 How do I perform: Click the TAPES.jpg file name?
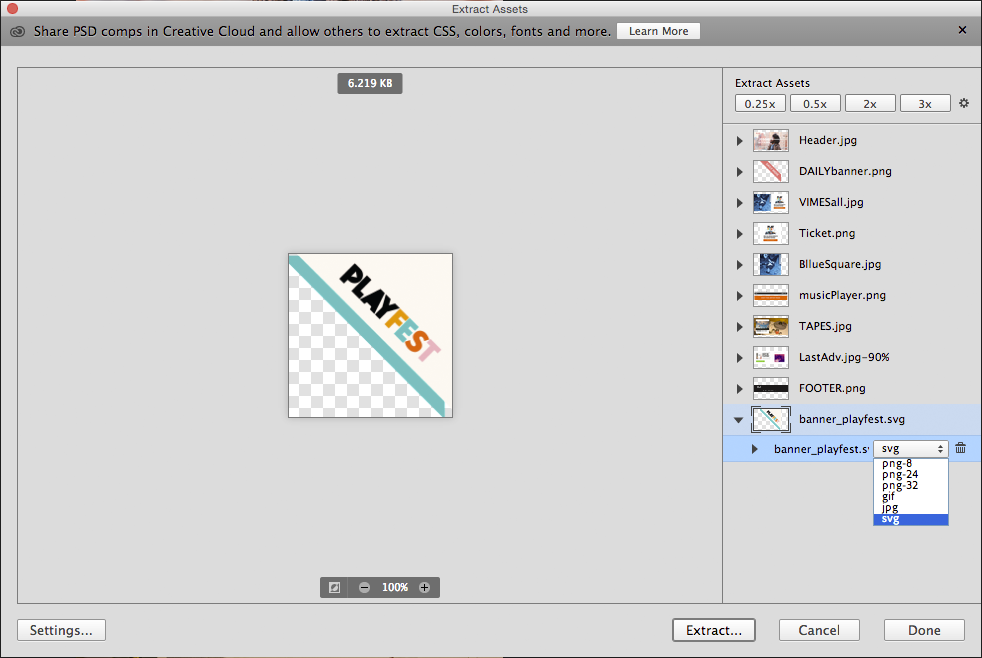coord(825,326)
